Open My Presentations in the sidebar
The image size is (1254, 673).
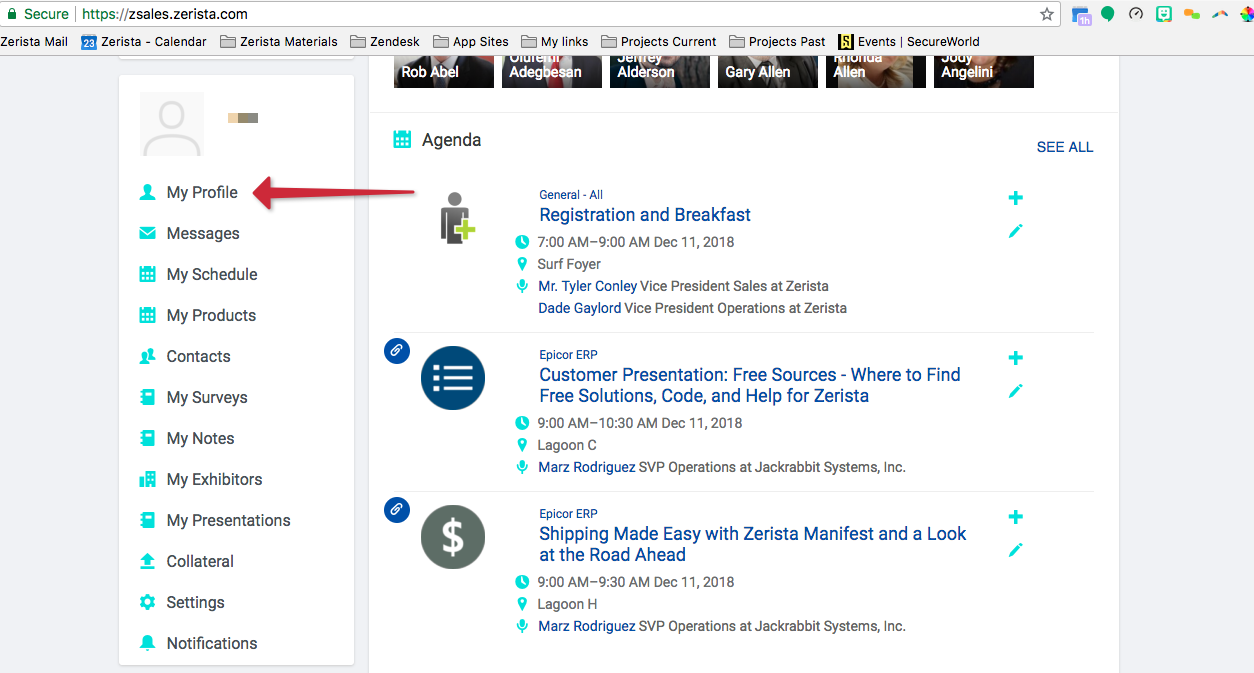point(228,521)
